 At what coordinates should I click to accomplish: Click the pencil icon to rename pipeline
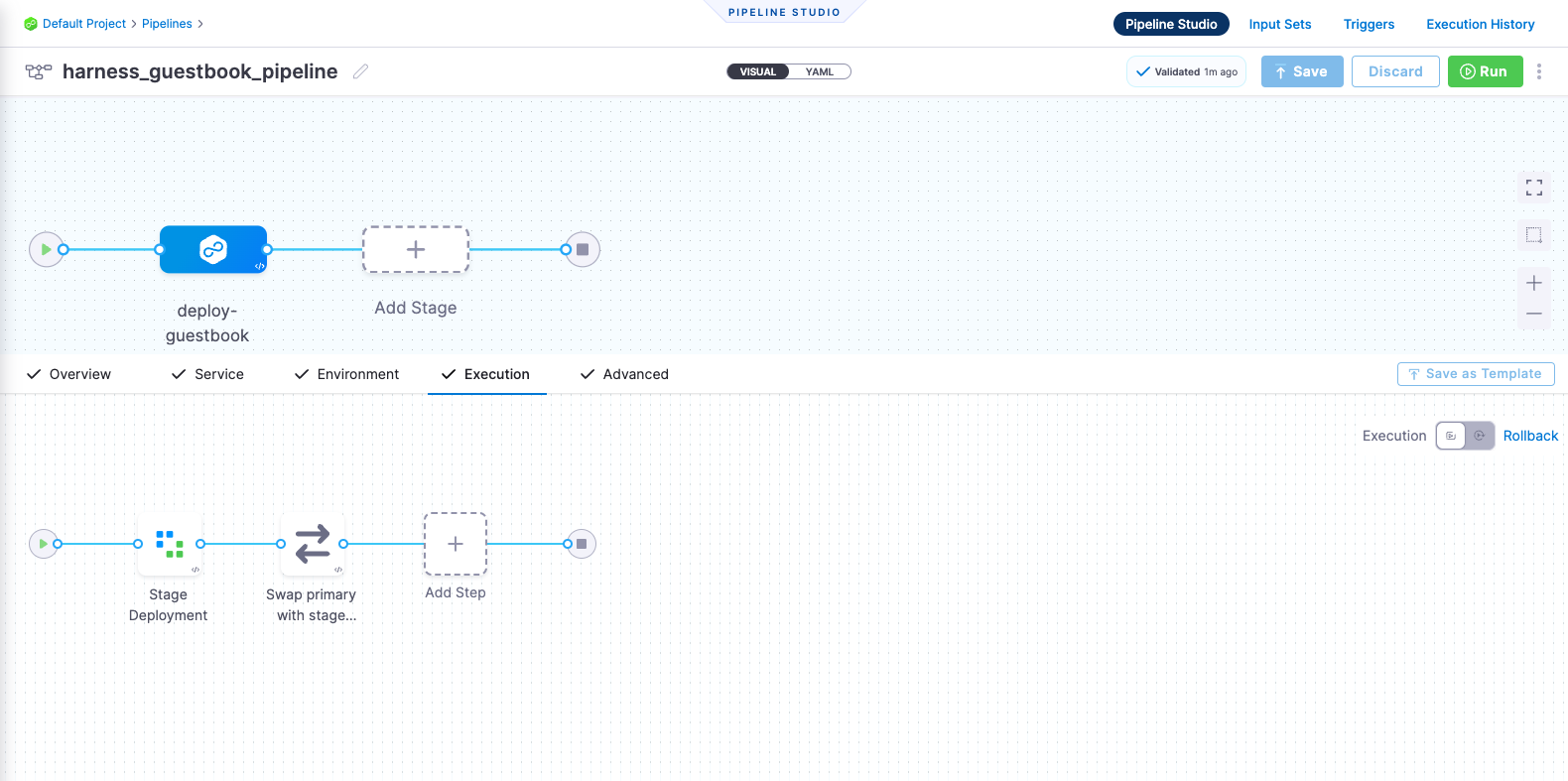click(x=361, y=71)
